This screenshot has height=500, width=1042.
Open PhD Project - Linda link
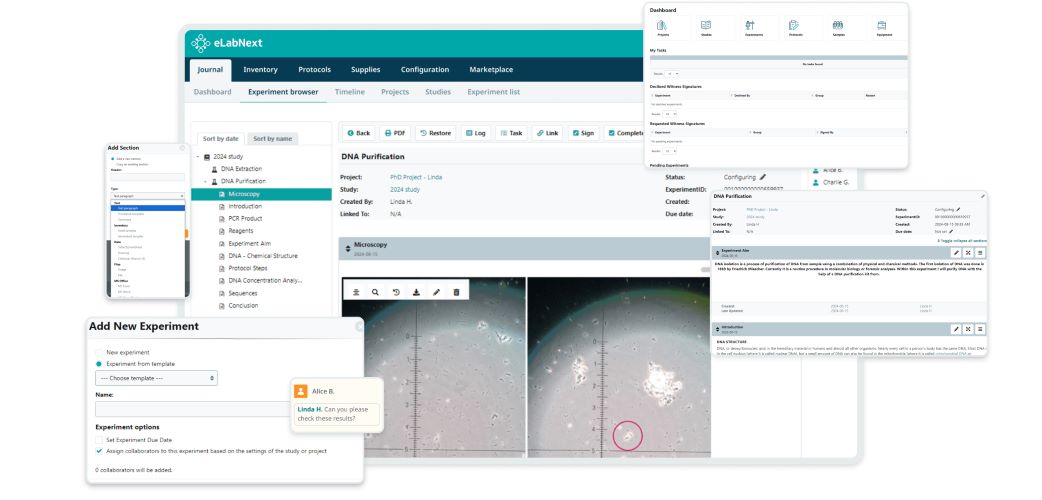(x=416, y=178)
